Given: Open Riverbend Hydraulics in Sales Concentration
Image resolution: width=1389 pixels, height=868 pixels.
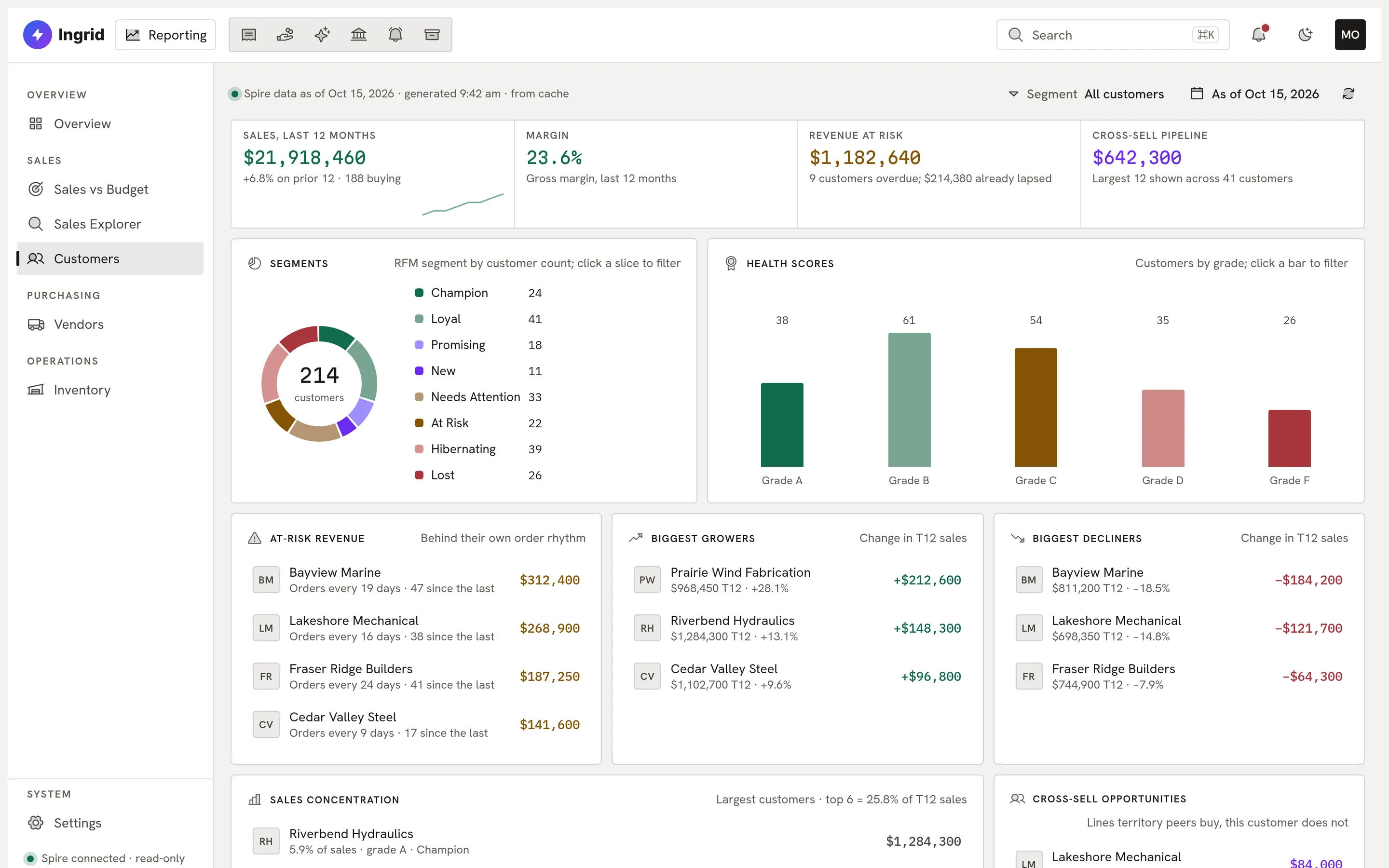Looking at the screenshot, I should [x=607, y=841].
